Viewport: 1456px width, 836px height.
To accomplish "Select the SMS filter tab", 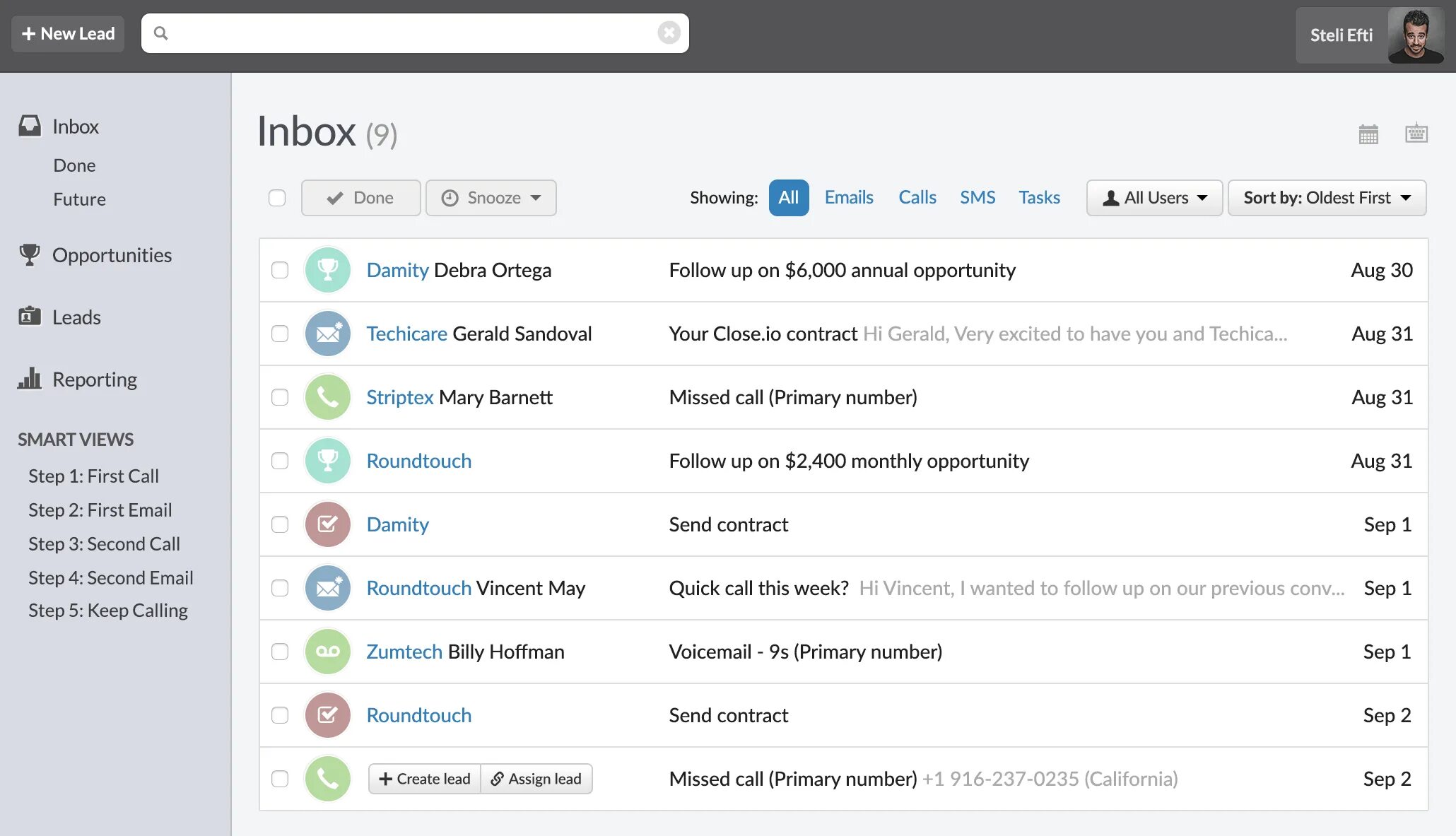I will click(977, 197).
